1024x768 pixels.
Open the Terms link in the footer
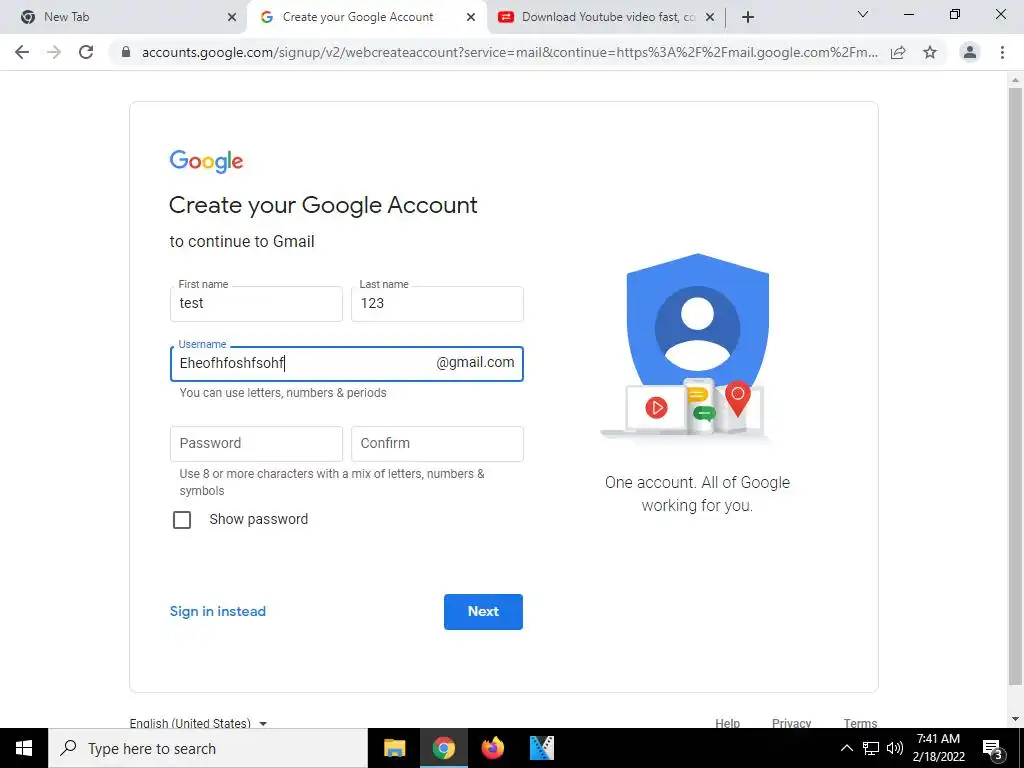(x=860, y=723)
